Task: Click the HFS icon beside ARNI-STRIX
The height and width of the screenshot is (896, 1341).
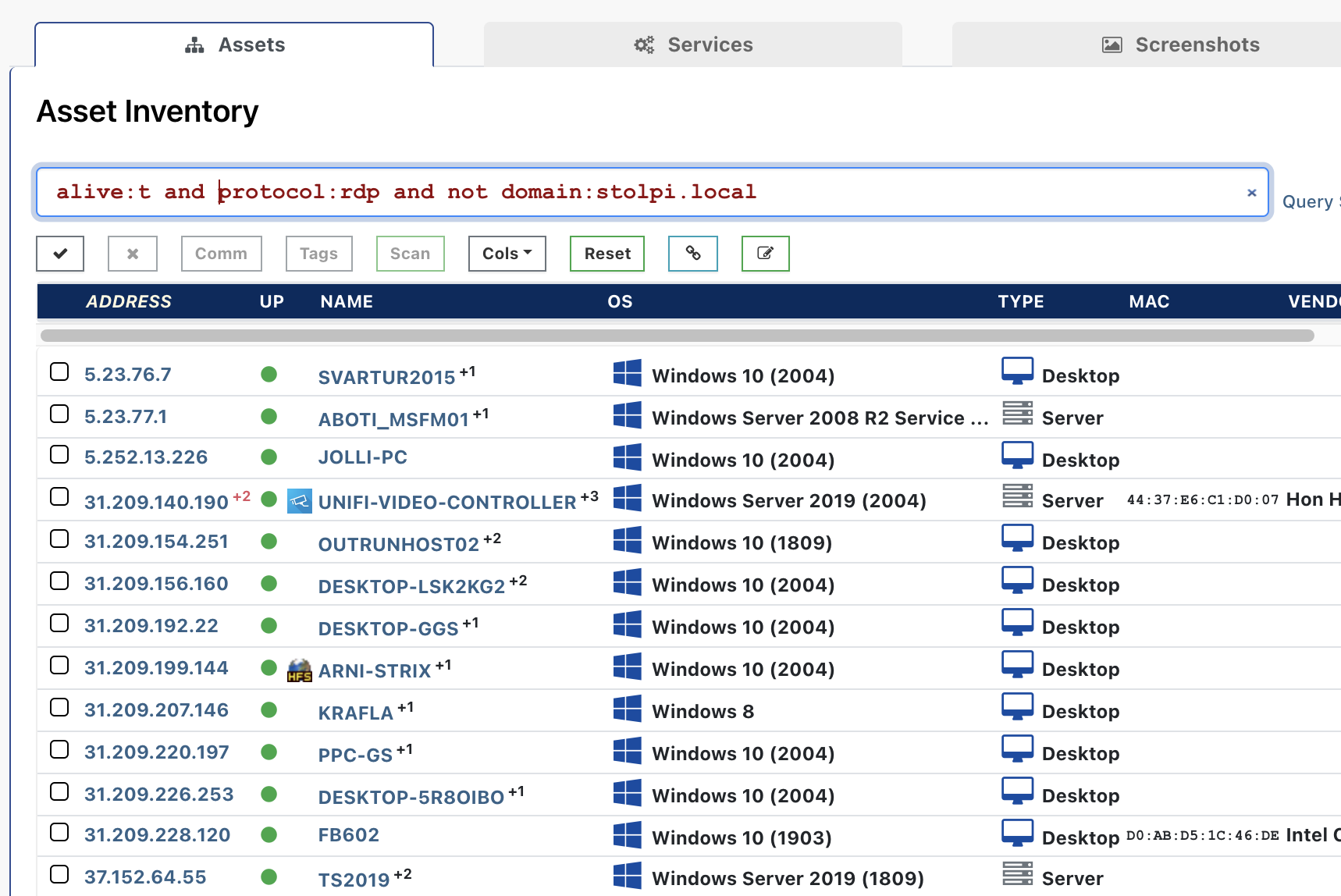Action: [x=299, y=670]
